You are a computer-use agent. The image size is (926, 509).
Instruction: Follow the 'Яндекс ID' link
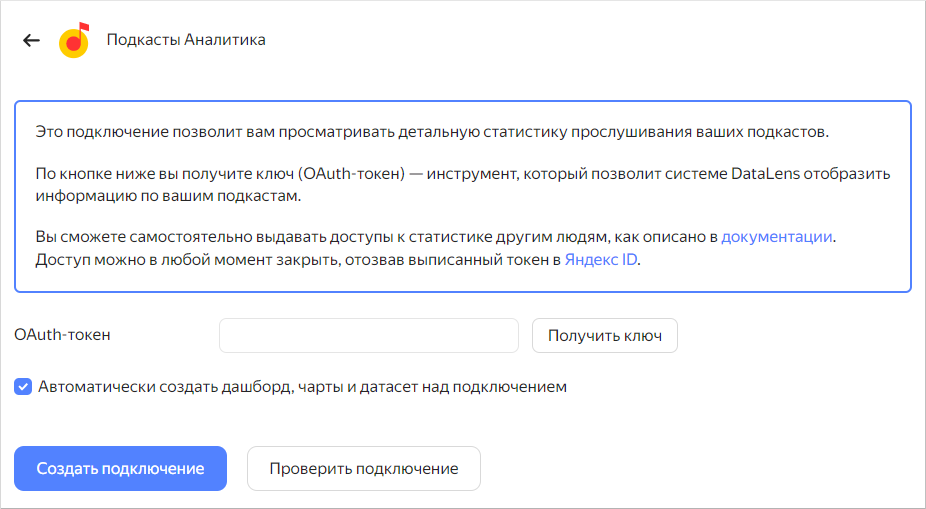[600, 259]
